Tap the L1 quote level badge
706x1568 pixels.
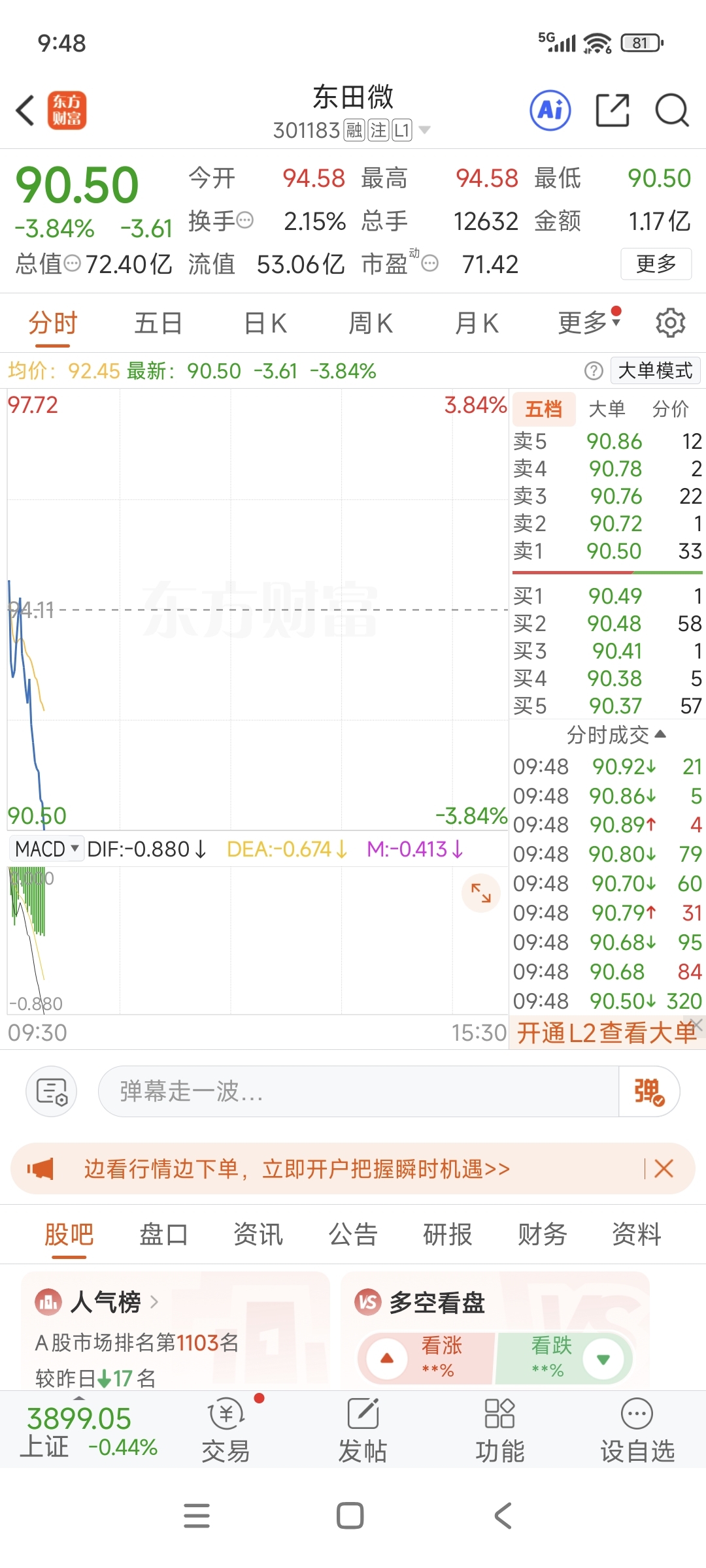[402, 131]
